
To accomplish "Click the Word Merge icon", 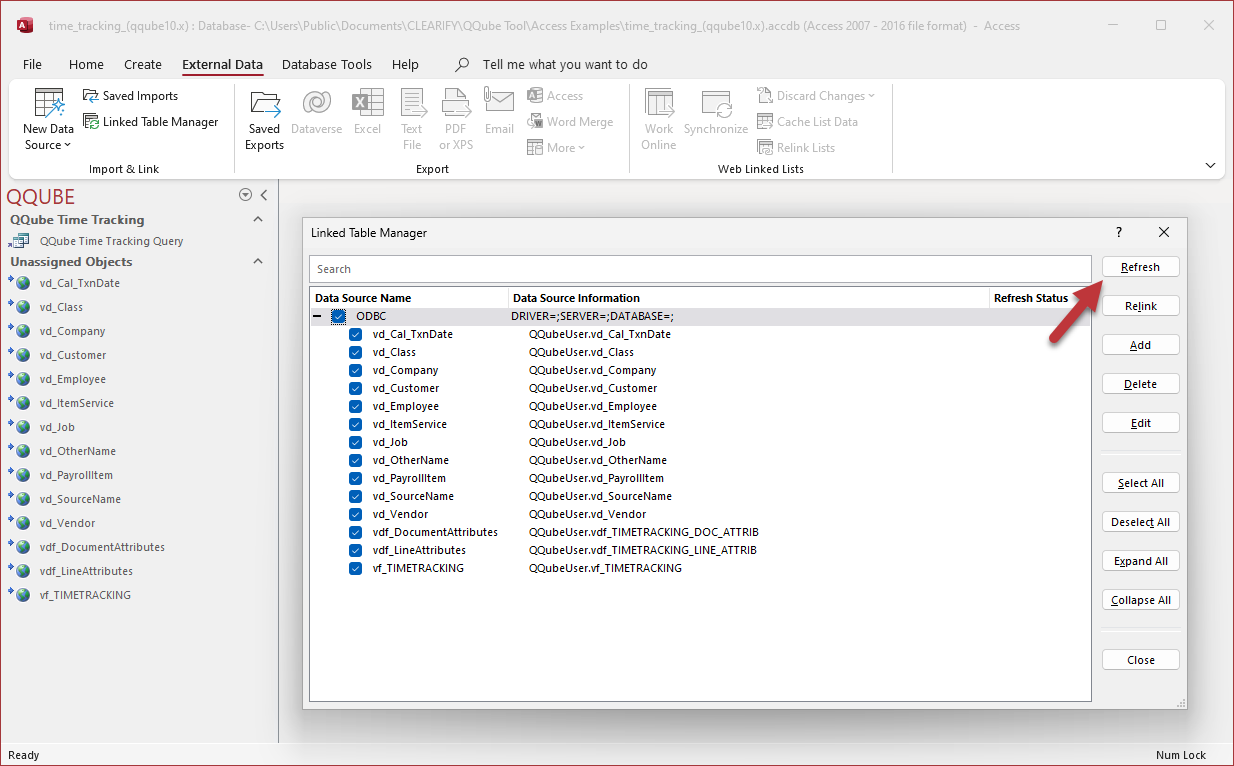I will pos(535,122).
